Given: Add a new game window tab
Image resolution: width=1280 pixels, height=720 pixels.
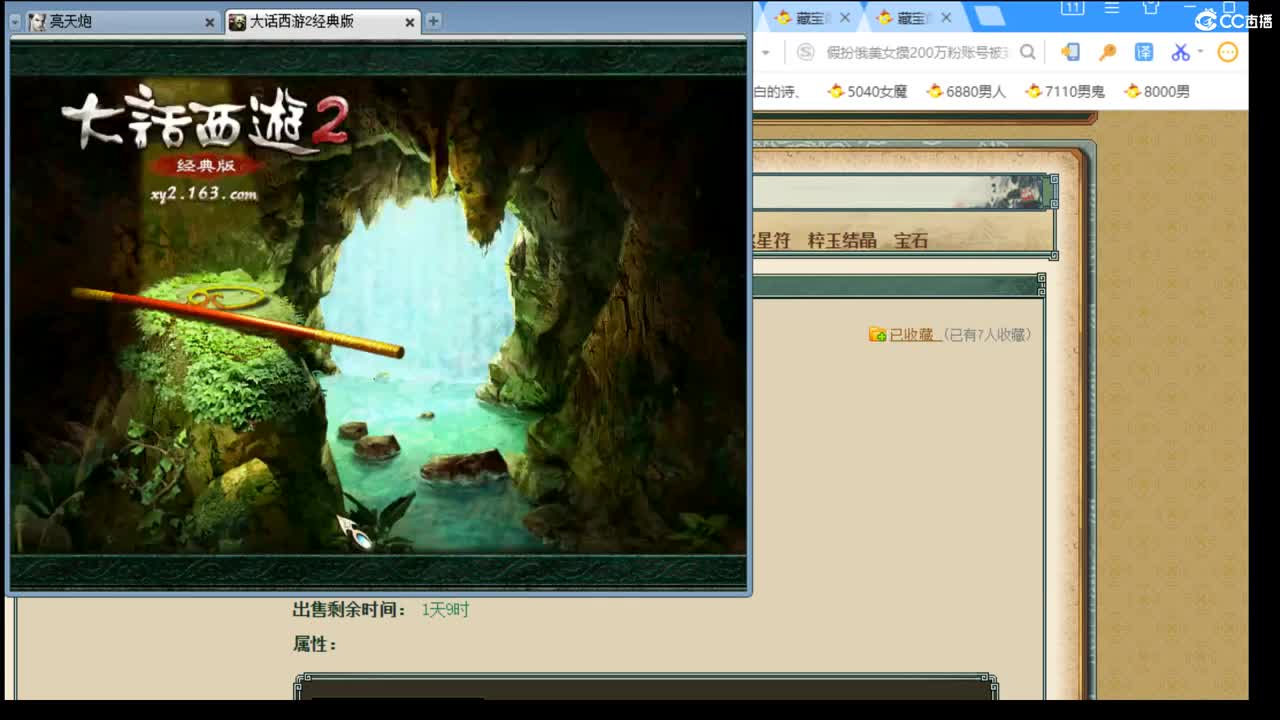Looking at the screenshot, I should tap(433, 20).
